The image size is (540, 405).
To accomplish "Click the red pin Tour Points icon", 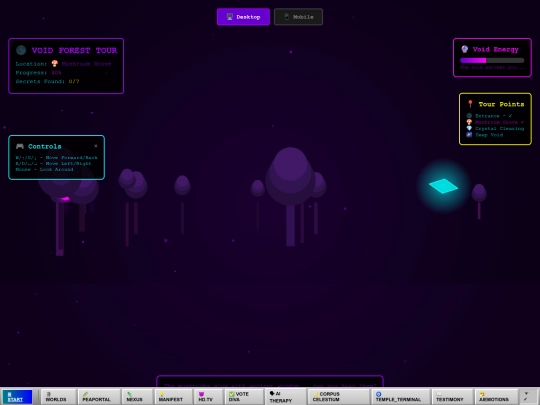I will [470, 104].
